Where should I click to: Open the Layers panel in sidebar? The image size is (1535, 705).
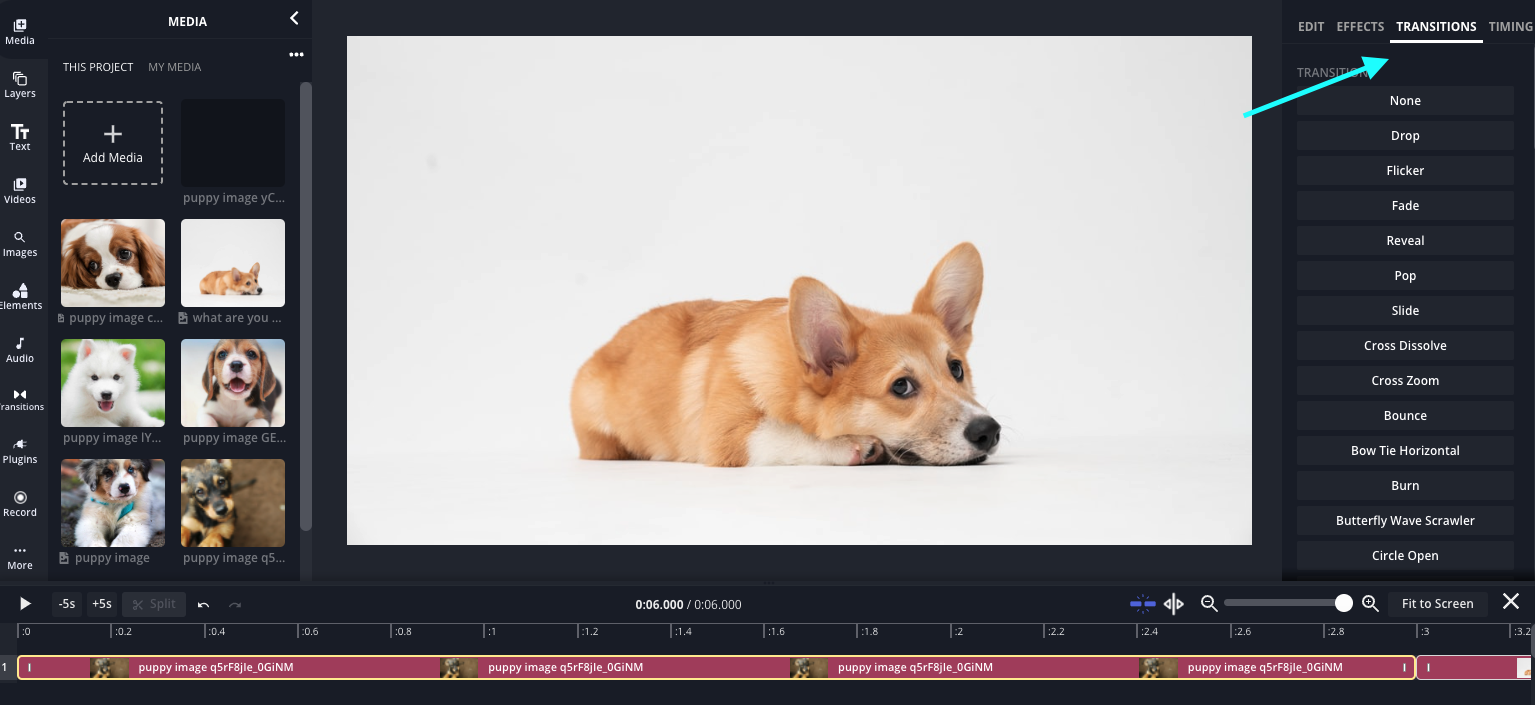point(20,84)
